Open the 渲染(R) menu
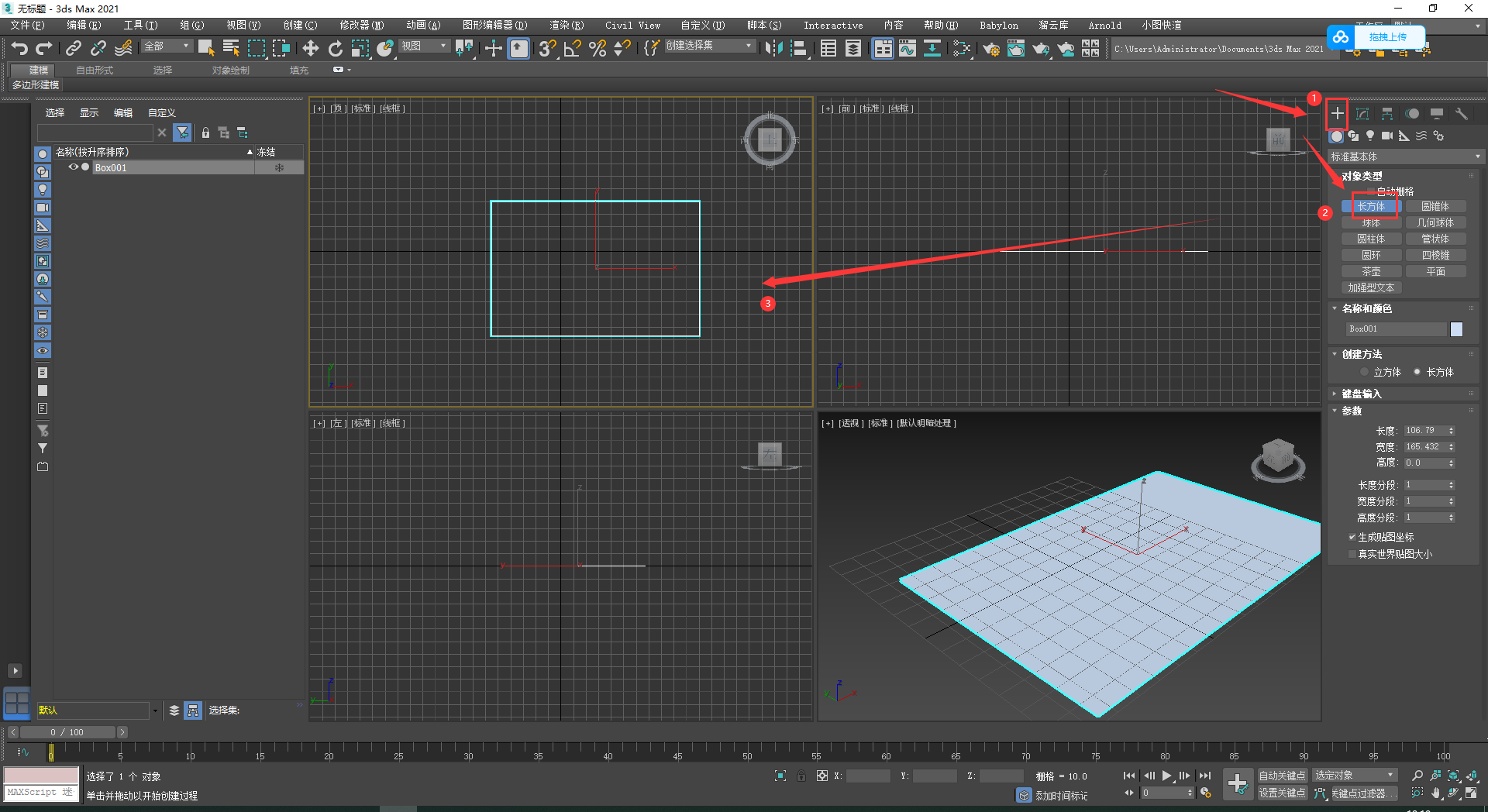 (x=567, y=26)
